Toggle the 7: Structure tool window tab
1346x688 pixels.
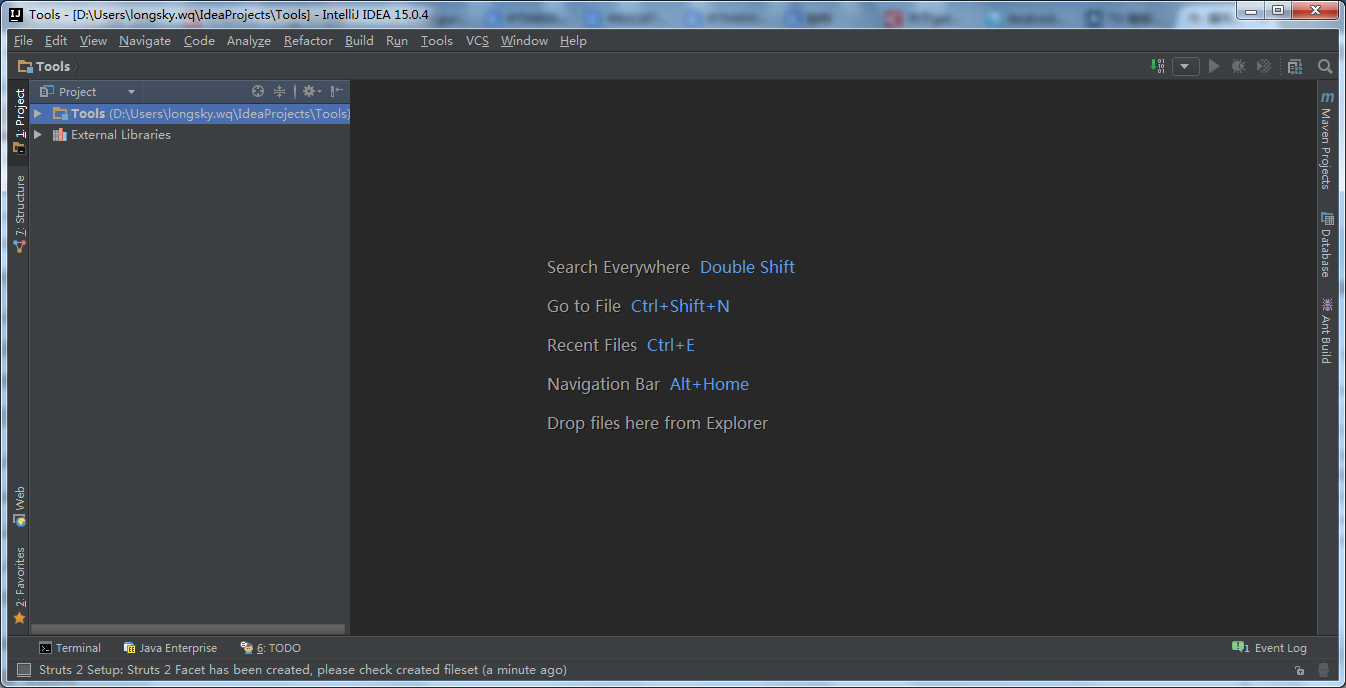click(x=19, y=213)
